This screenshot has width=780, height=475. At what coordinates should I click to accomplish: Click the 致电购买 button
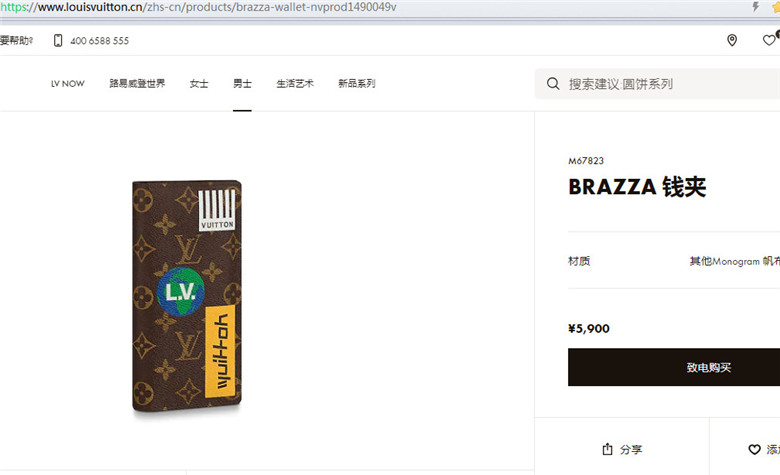click(x=674, y=367)
